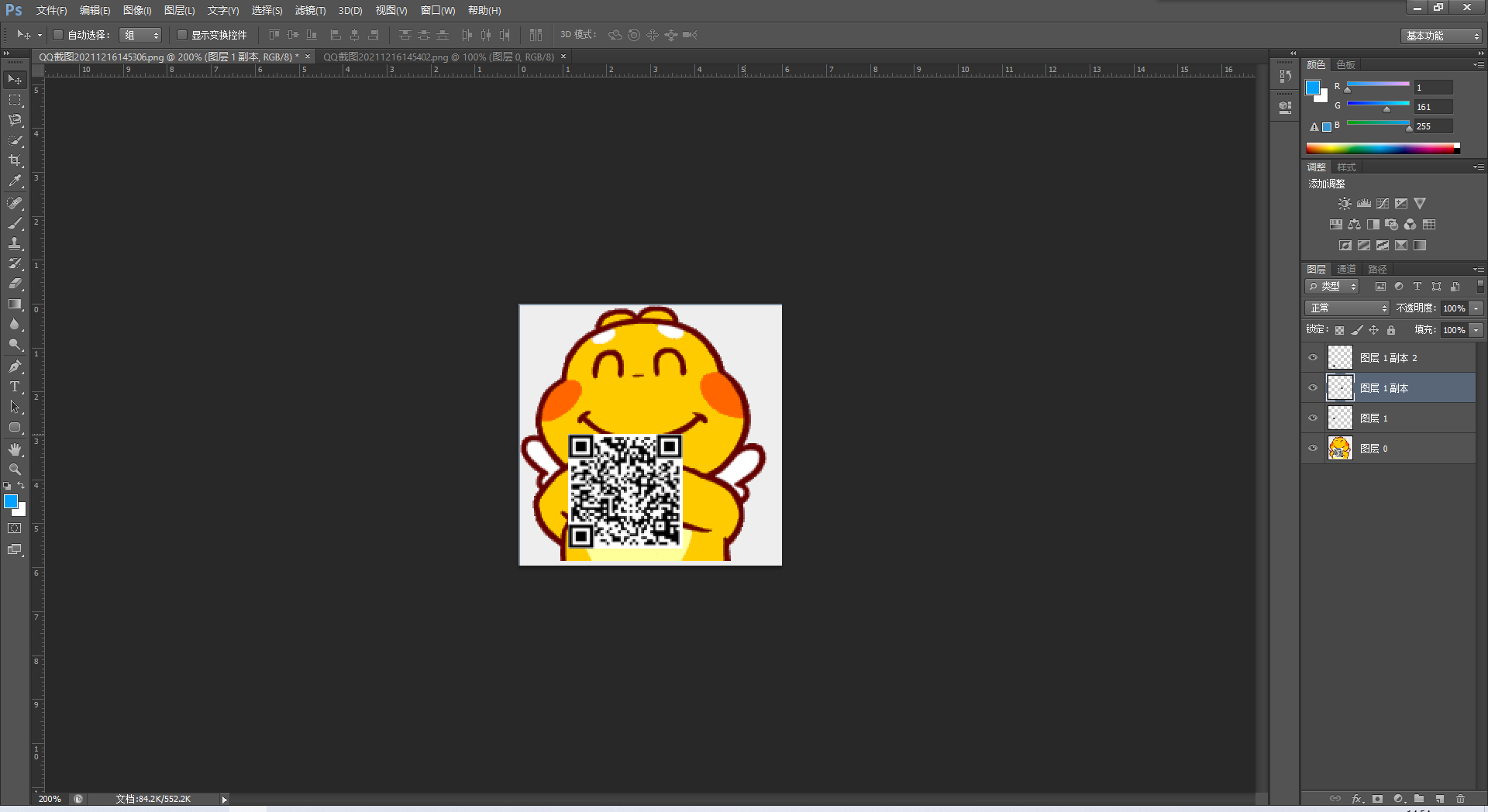Screen dimensions: 1488x812
Task: Check the 显示变换控件 option
Action: (x=182, y=34)
